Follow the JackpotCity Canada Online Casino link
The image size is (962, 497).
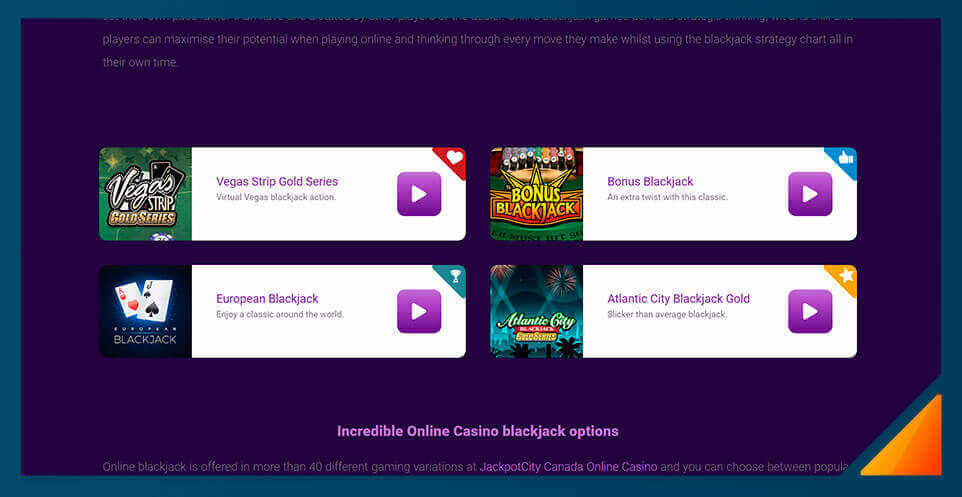click(x=568, y=466)
